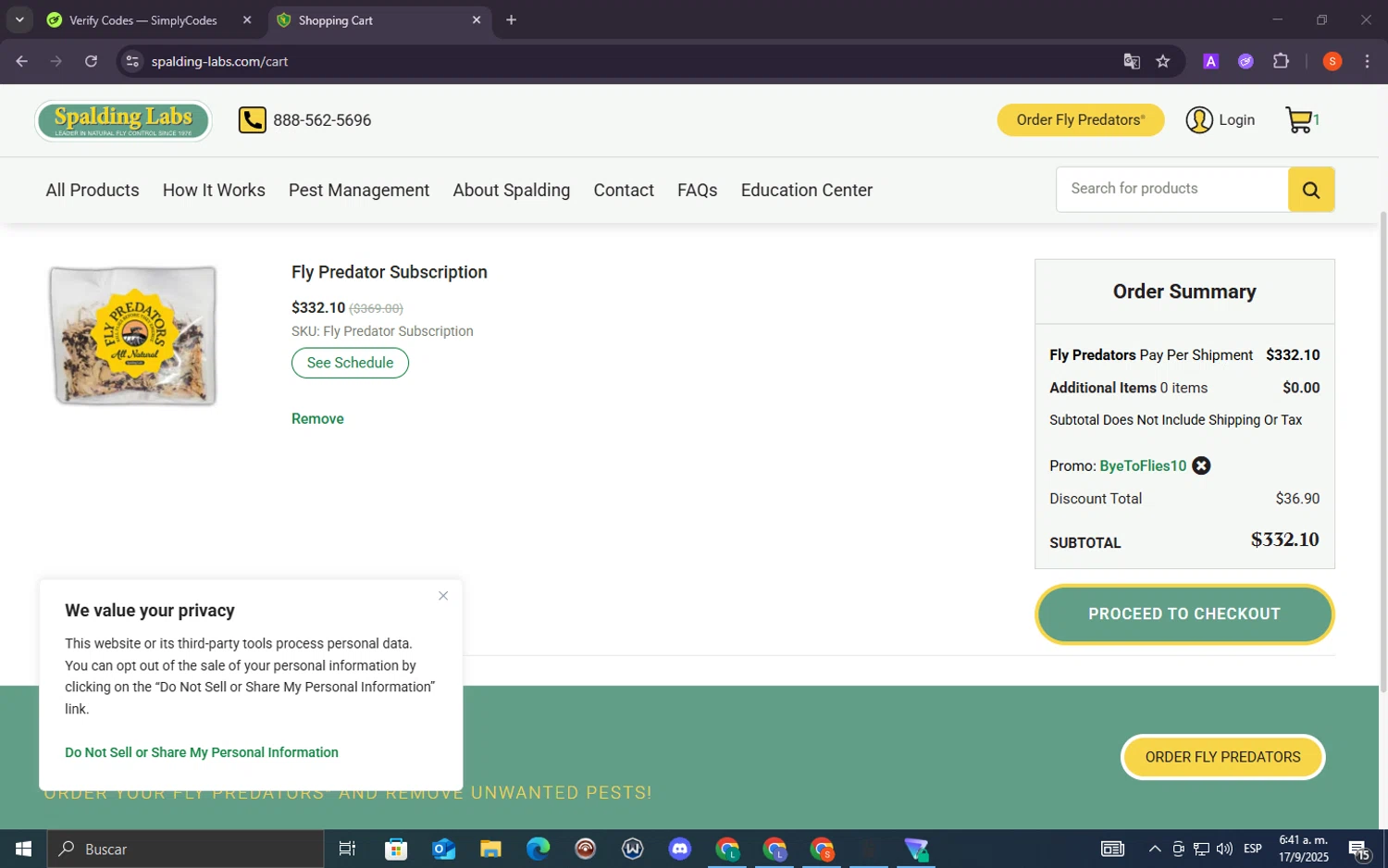Click the Spalding Labs logo
Screen dimensions: 1388x868
point(123,120)
